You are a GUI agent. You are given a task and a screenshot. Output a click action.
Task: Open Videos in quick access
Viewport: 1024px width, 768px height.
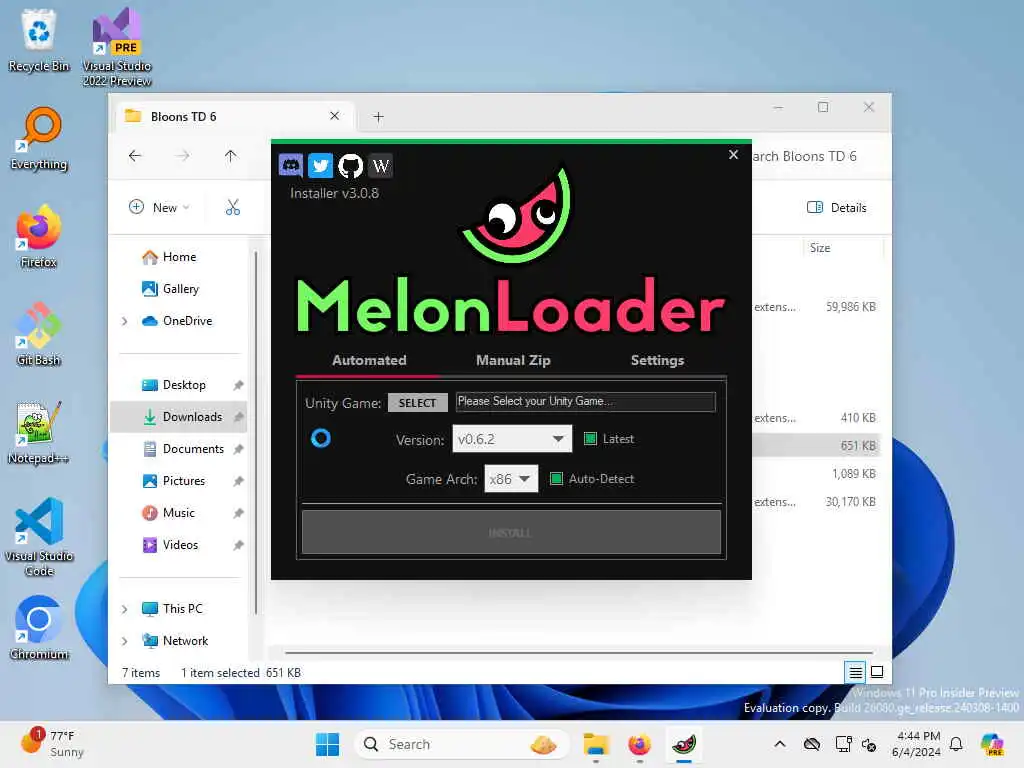pos(180,545)
